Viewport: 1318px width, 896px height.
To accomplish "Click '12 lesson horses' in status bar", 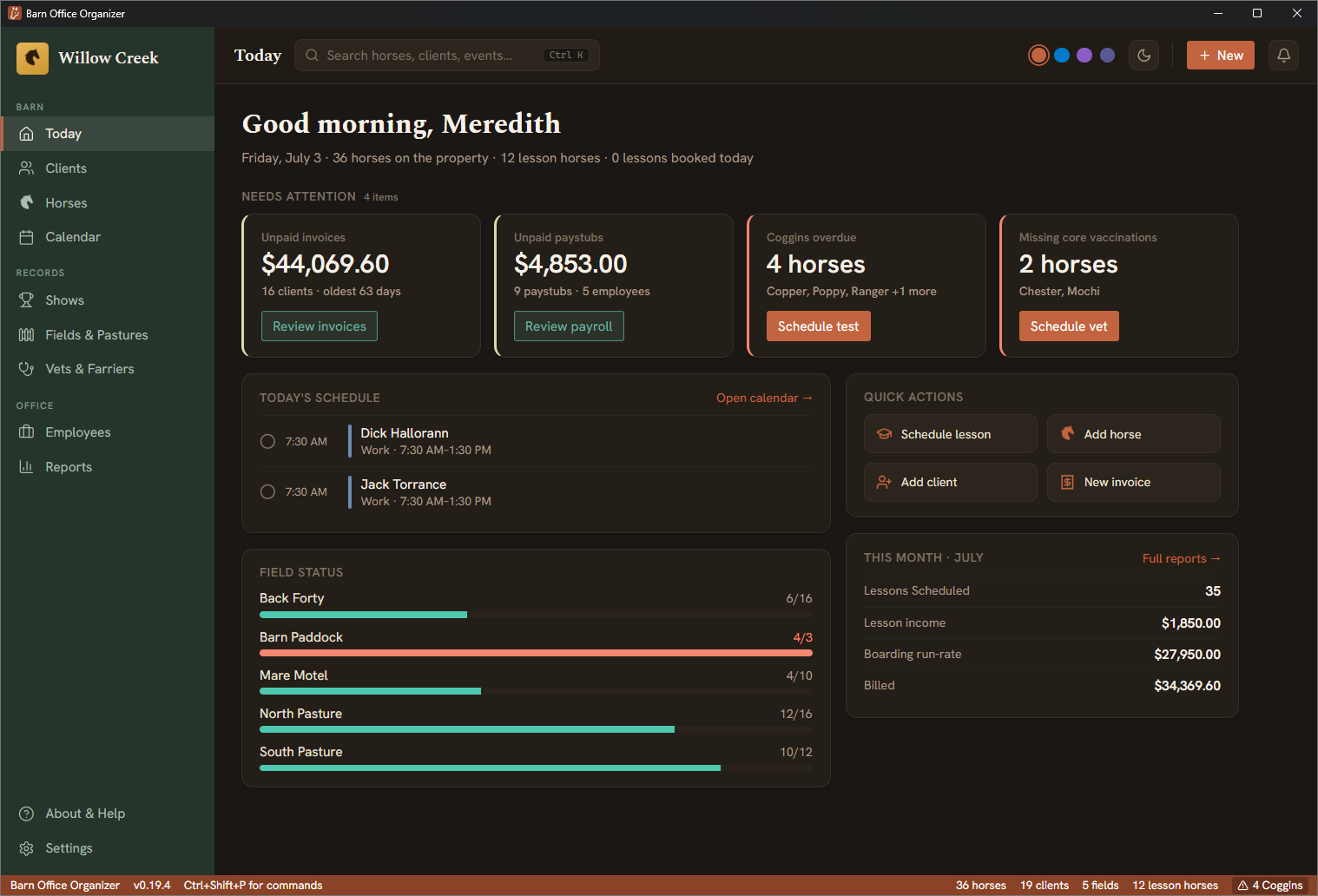I will pos(1175,886).
